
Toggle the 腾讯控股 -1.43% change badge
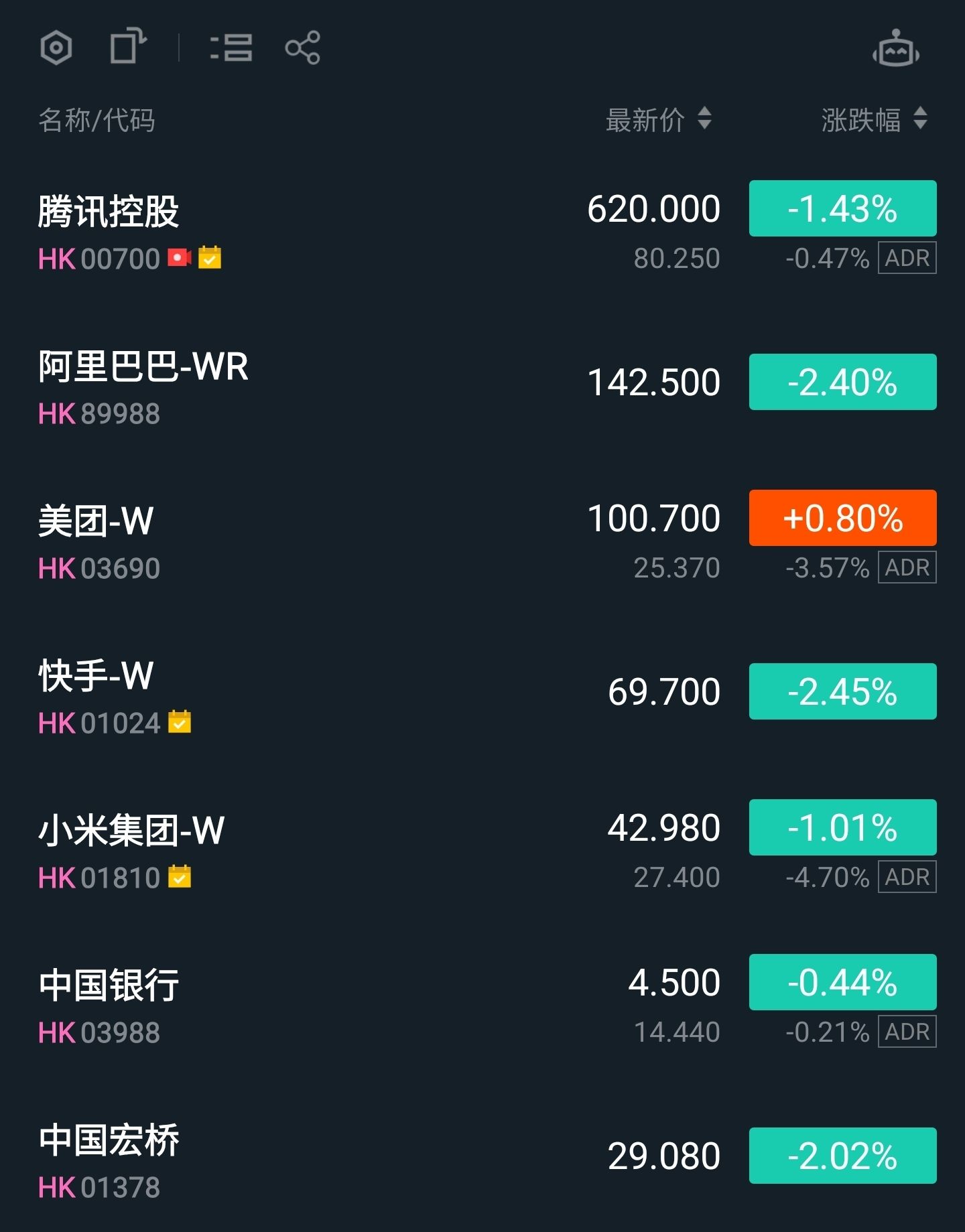point(842,208)
